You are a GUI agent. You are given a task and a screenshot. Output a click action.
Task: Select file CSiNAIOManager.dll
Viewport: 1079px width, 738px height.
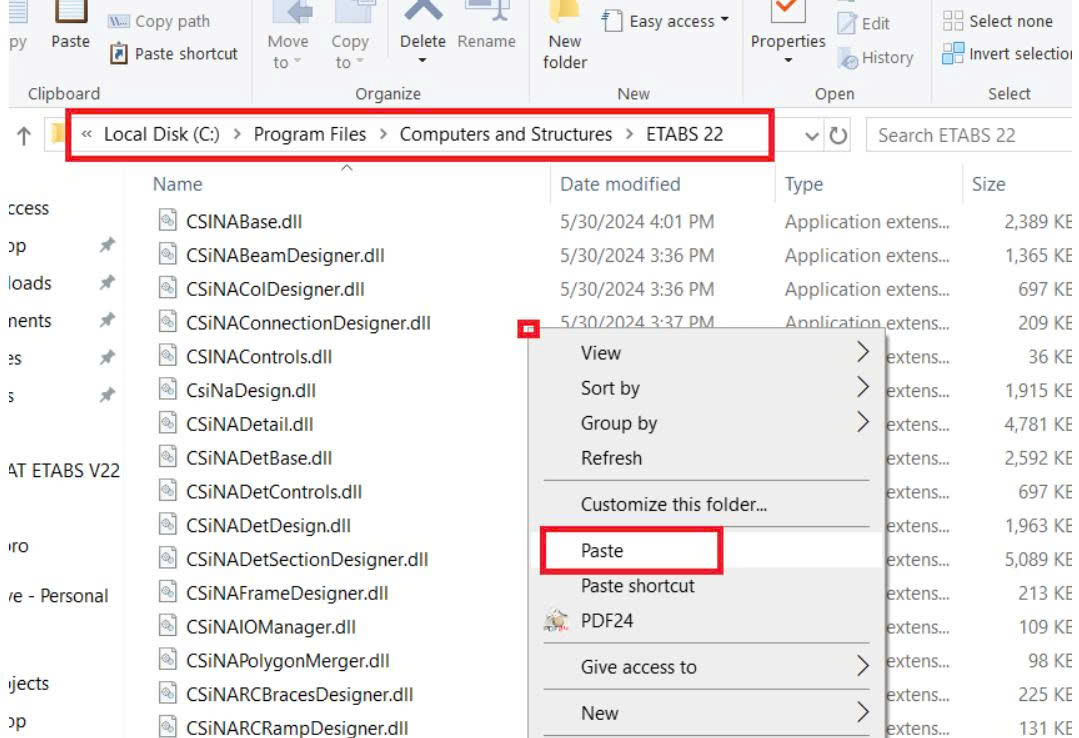pyautogui.click(x=270, y=626)
